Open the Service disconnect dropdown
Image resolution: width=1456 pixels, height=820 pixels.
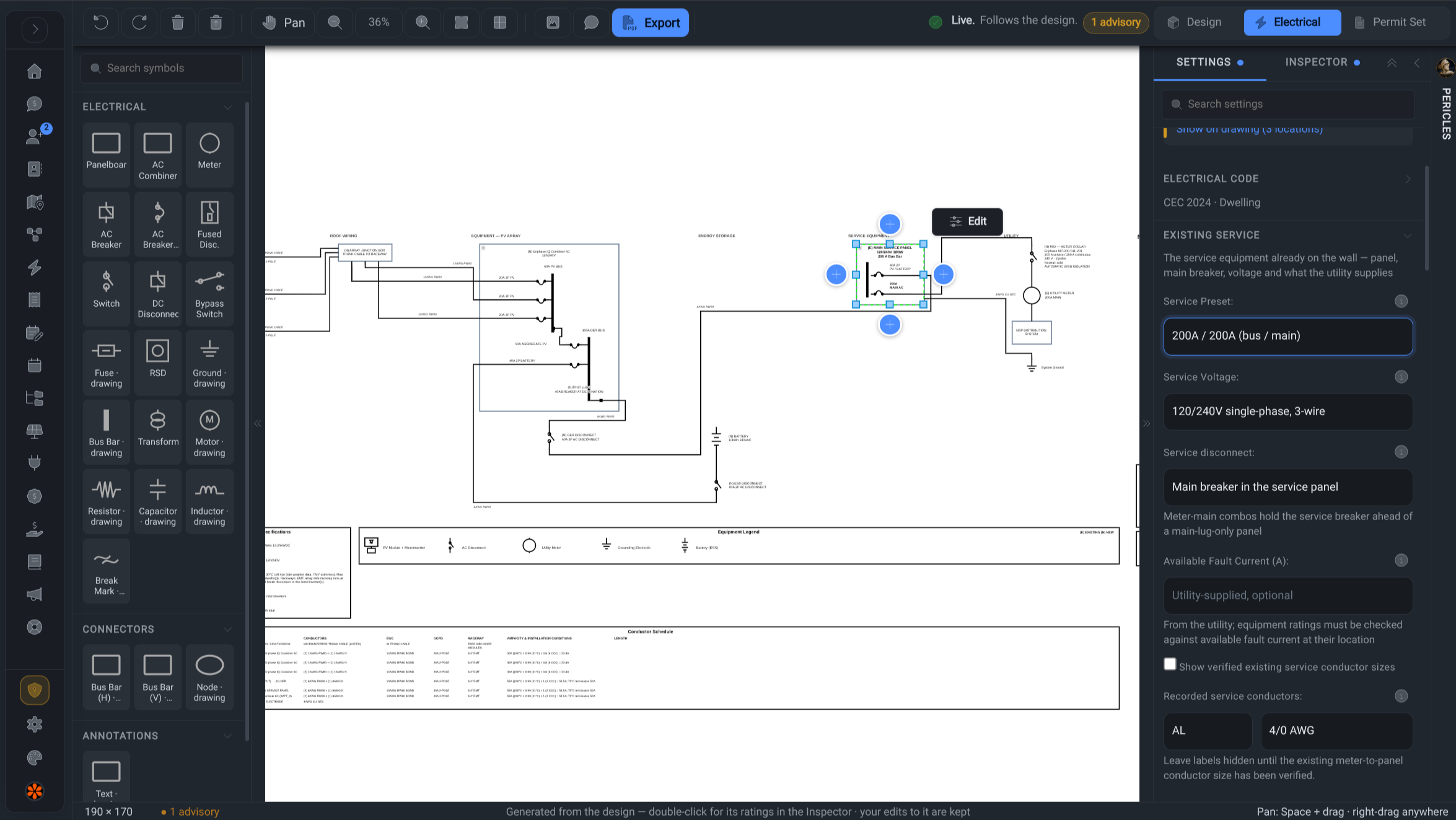1288,487
